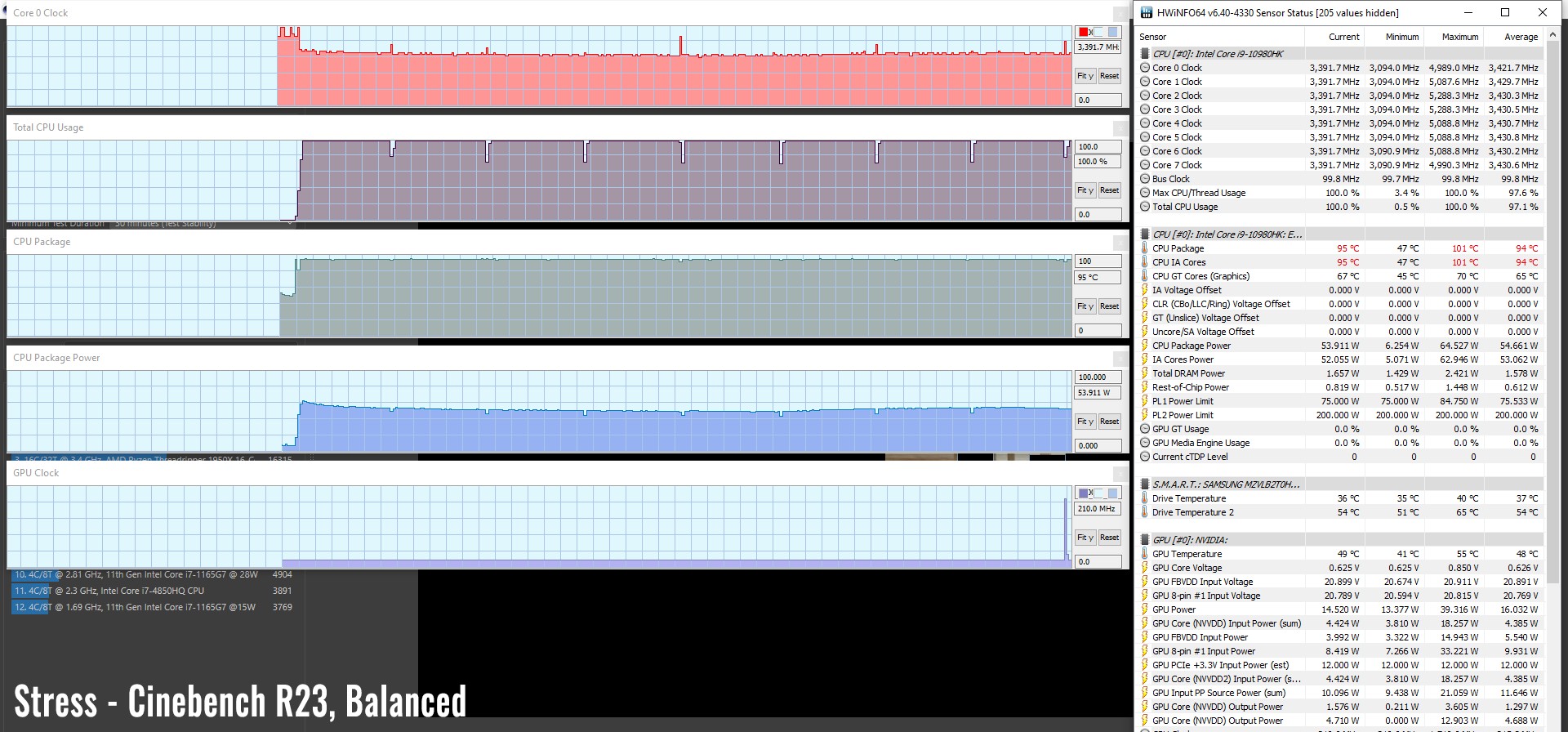Click the minimum value field of Total CPU Usage graph
The image size is (1568, 732).
pyautogui.click(x=1097, y=215)
